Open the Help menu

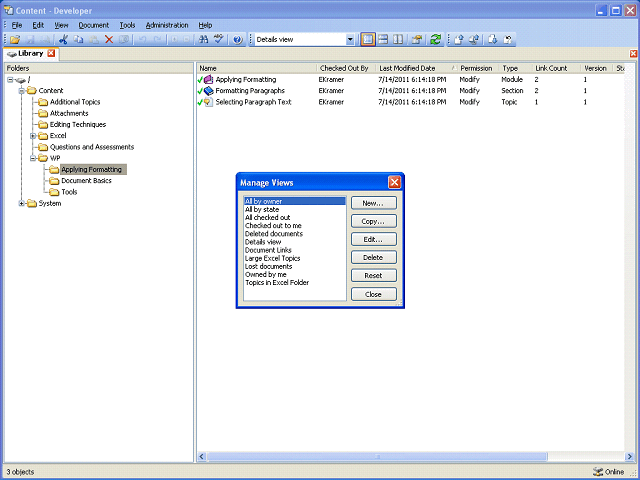coord(205,25)
